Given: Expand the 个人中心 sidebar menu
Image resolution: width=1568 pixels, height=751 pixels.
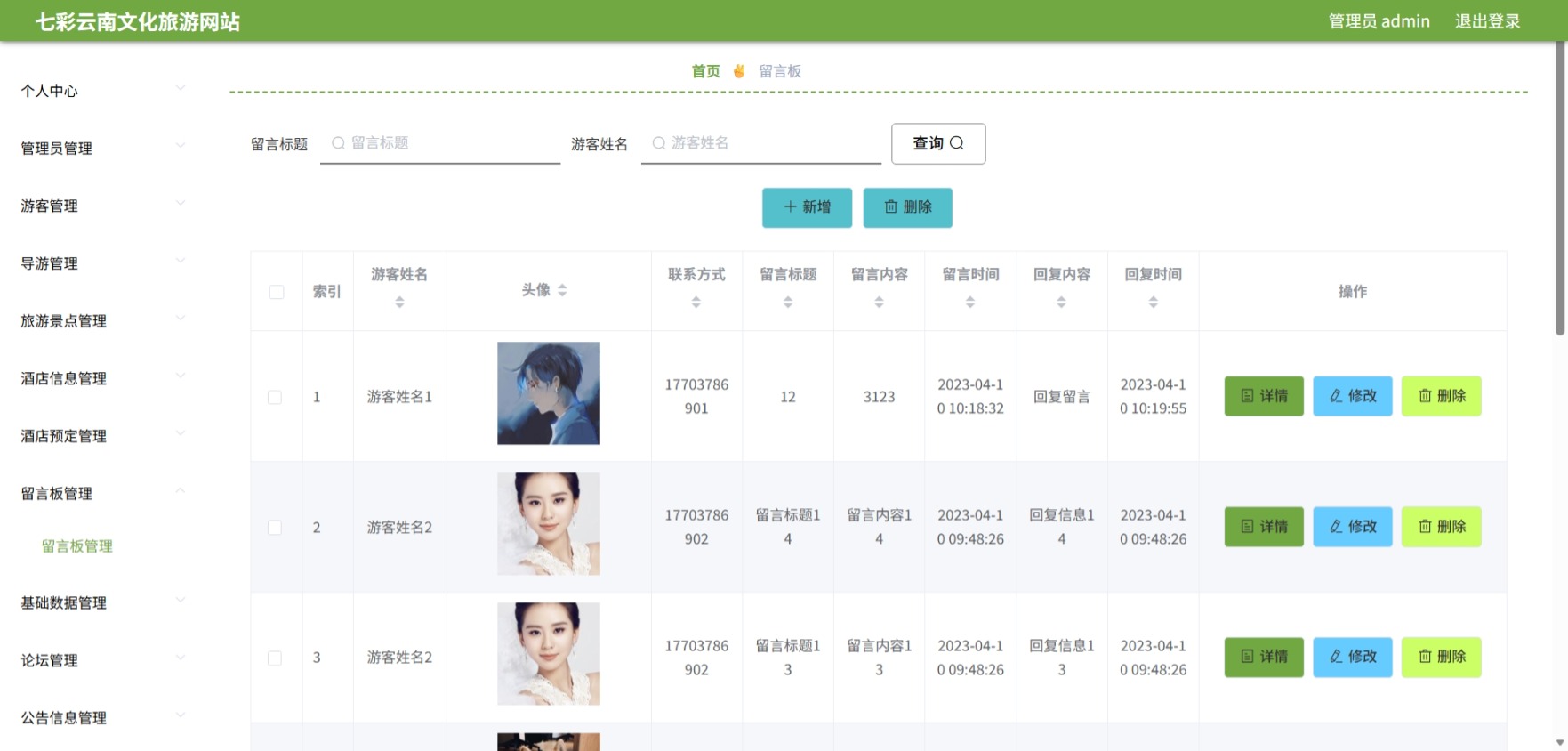Looking at the screenshot, I should (x=102, y=91).
